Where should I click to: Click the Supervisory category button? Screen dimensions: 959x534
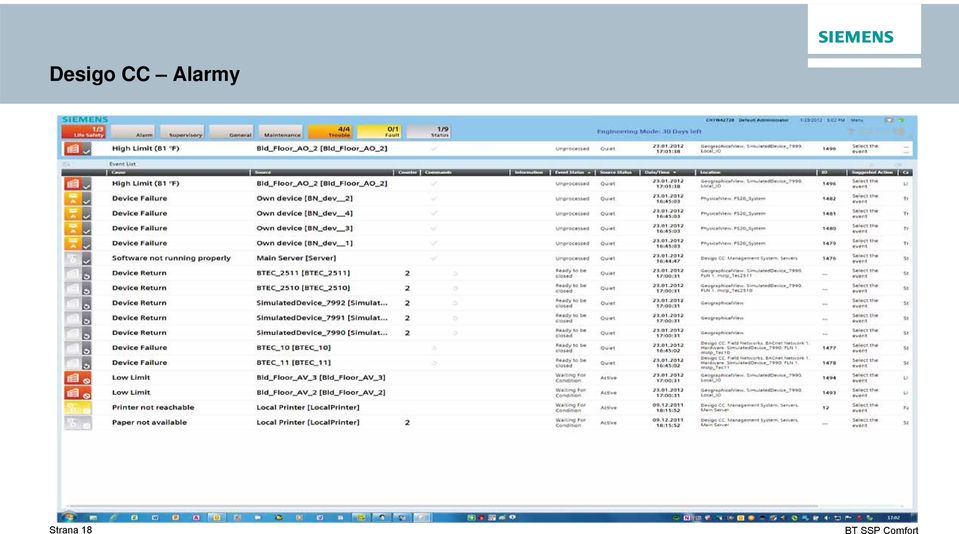pyautogui.click(x=182, y=132)
